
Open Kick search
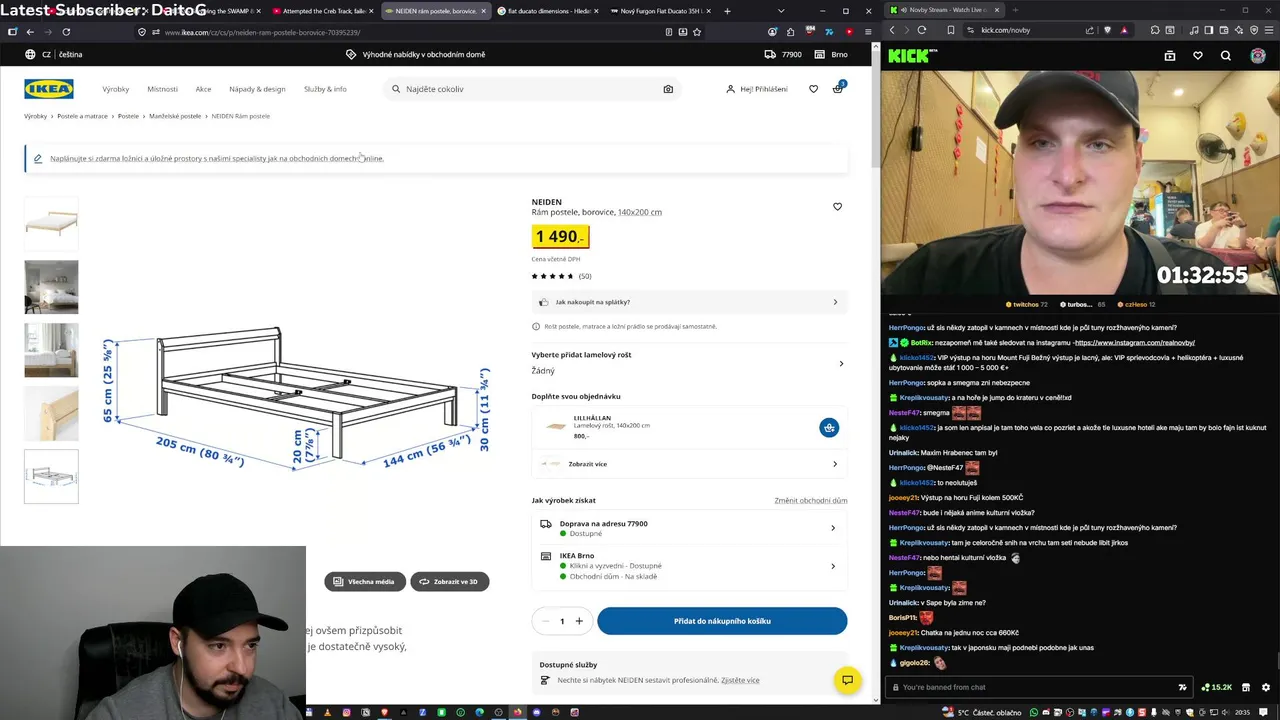1226,56
